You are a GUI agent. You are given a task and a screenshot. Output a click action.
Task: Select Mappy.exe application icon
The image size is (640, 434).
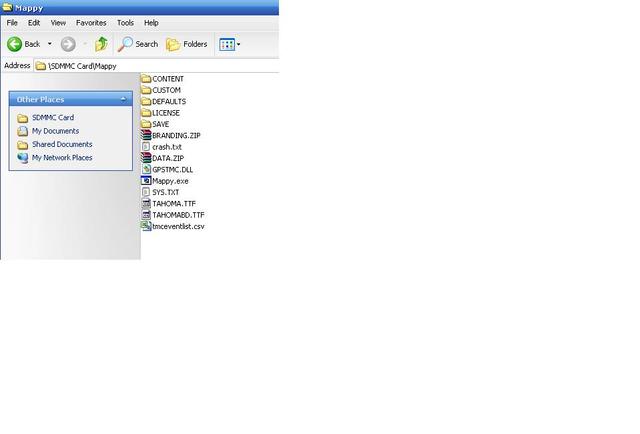(x=146, y=180)
